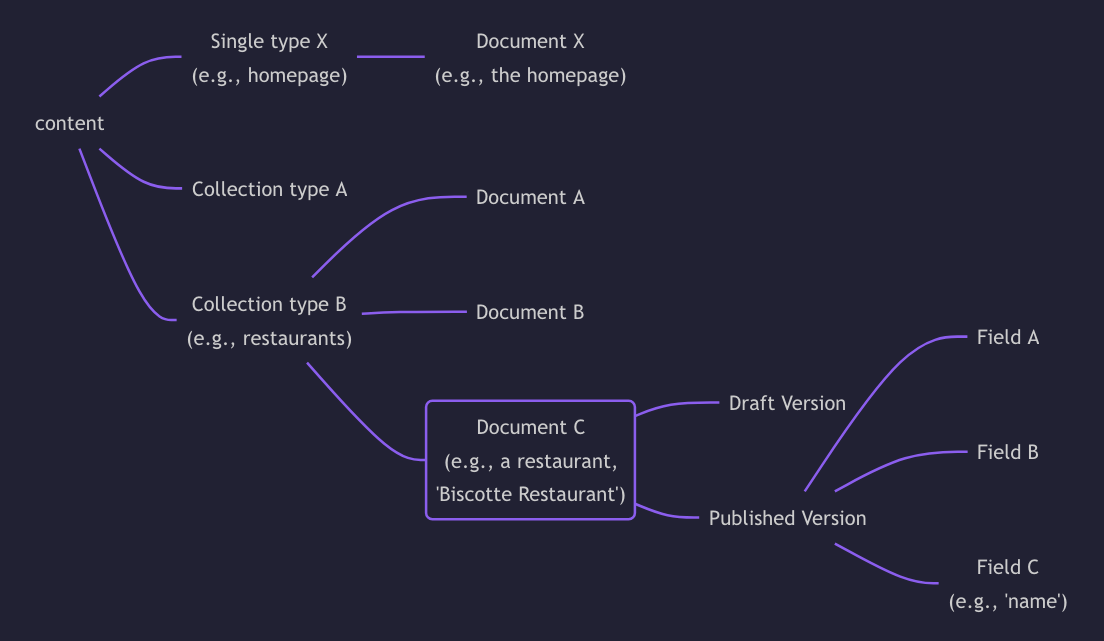
Task: Select the connector from Collection type B to Document B
Action: coord(414,312)
